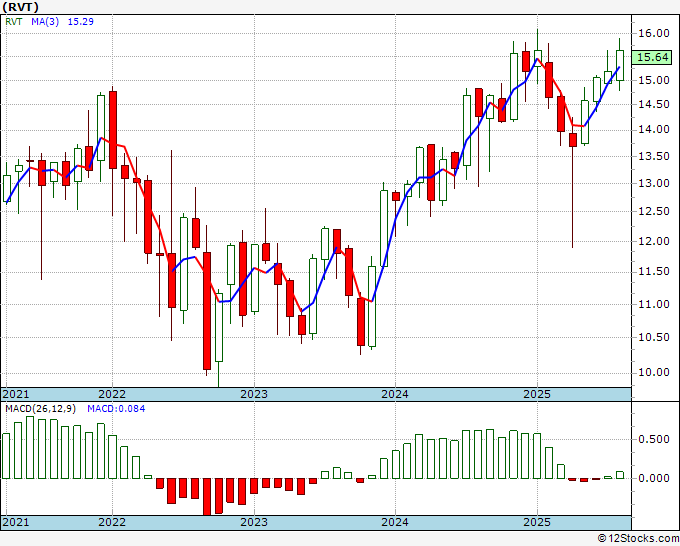The width and height of the screenshot is (680, 546).
Task: Click 2024 on the price chart time axis
Action: (395, 394)
